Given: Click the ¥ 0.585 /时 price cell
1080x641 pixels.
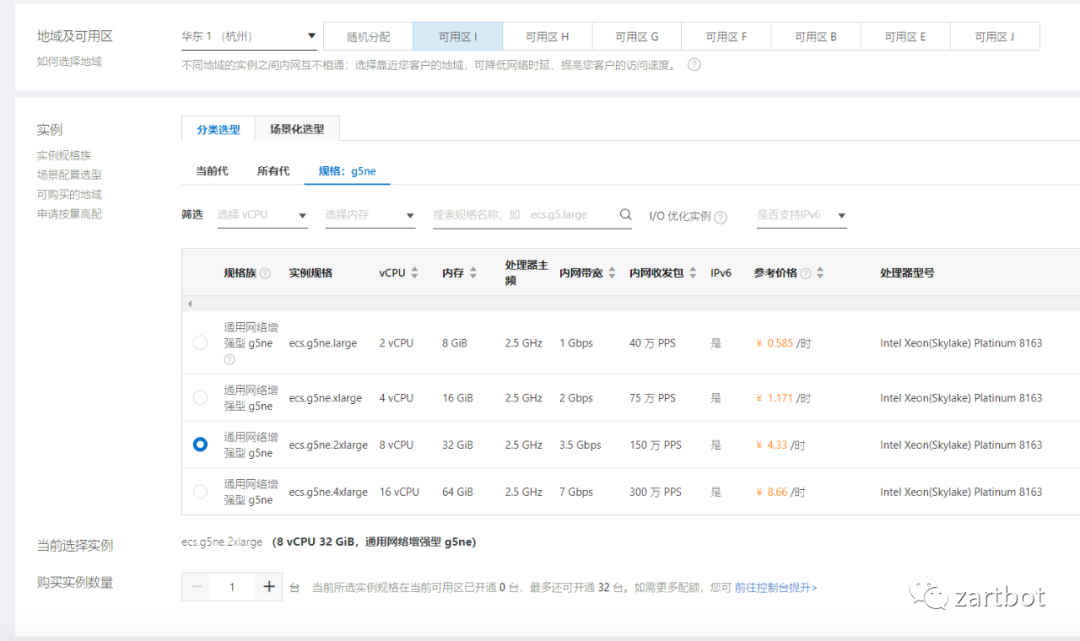Looking at the screenshot, I should [x=783, y=343].
